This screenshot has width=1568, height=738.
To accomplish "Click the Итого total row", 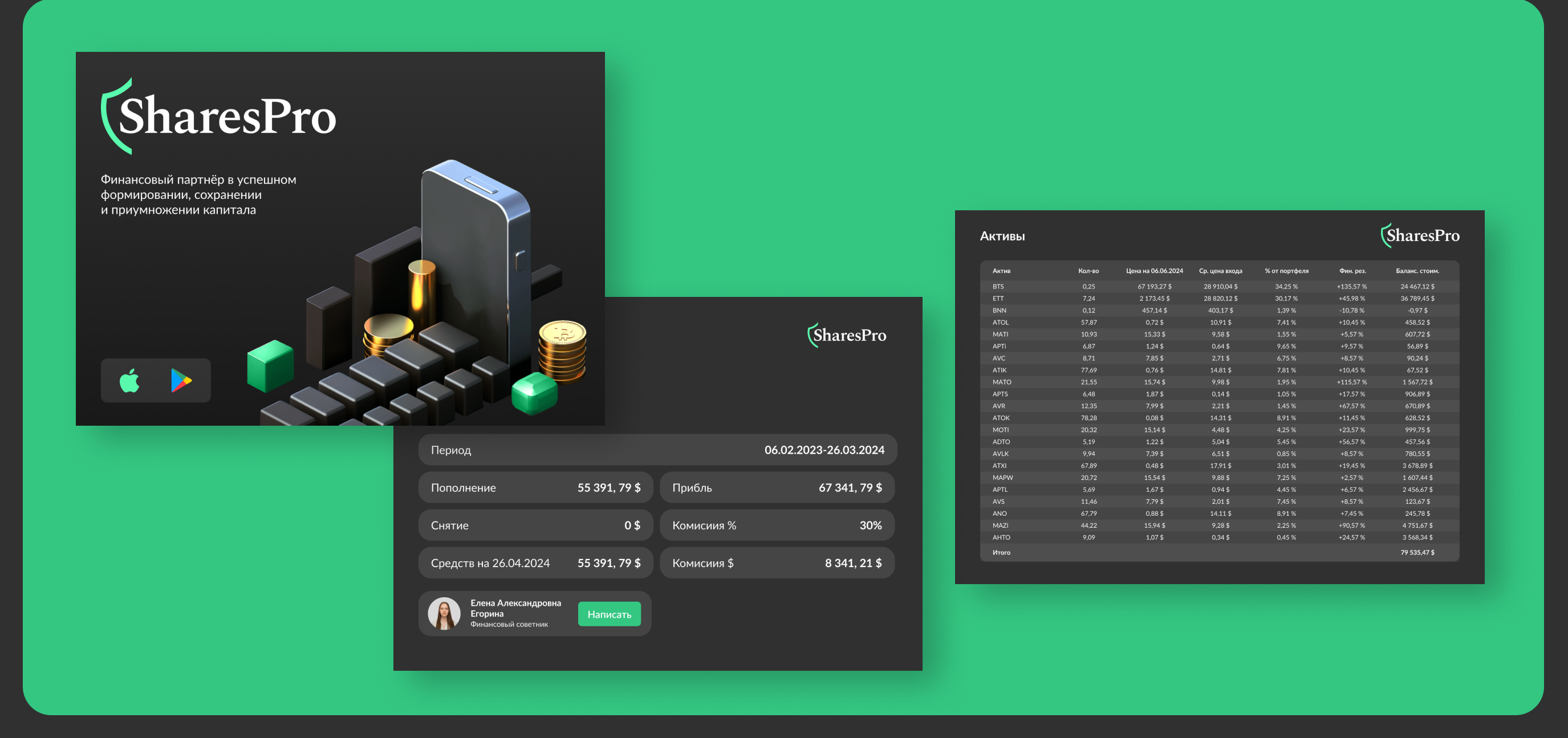I will [1219, 552].
